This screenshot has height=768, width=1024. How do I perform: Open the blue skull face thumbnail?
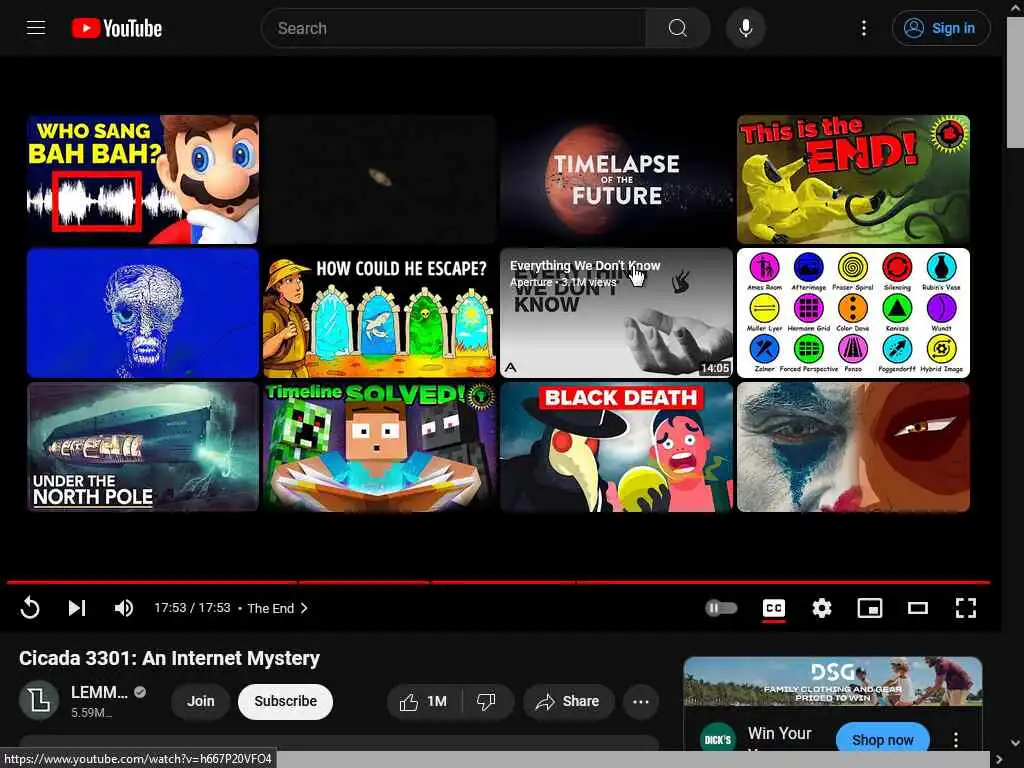coord(143,313)
